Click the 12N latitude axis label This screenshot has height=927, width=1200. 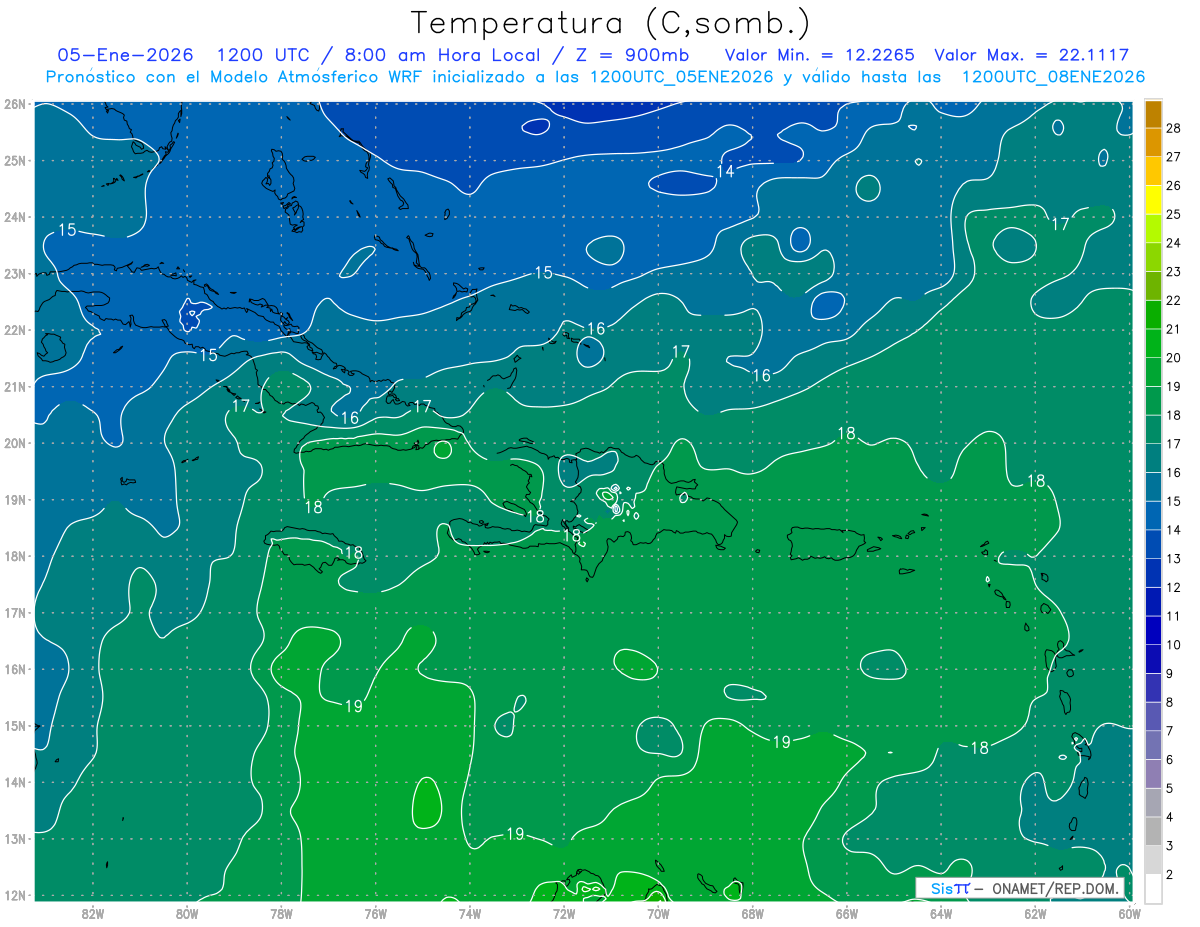click(15, 895)
